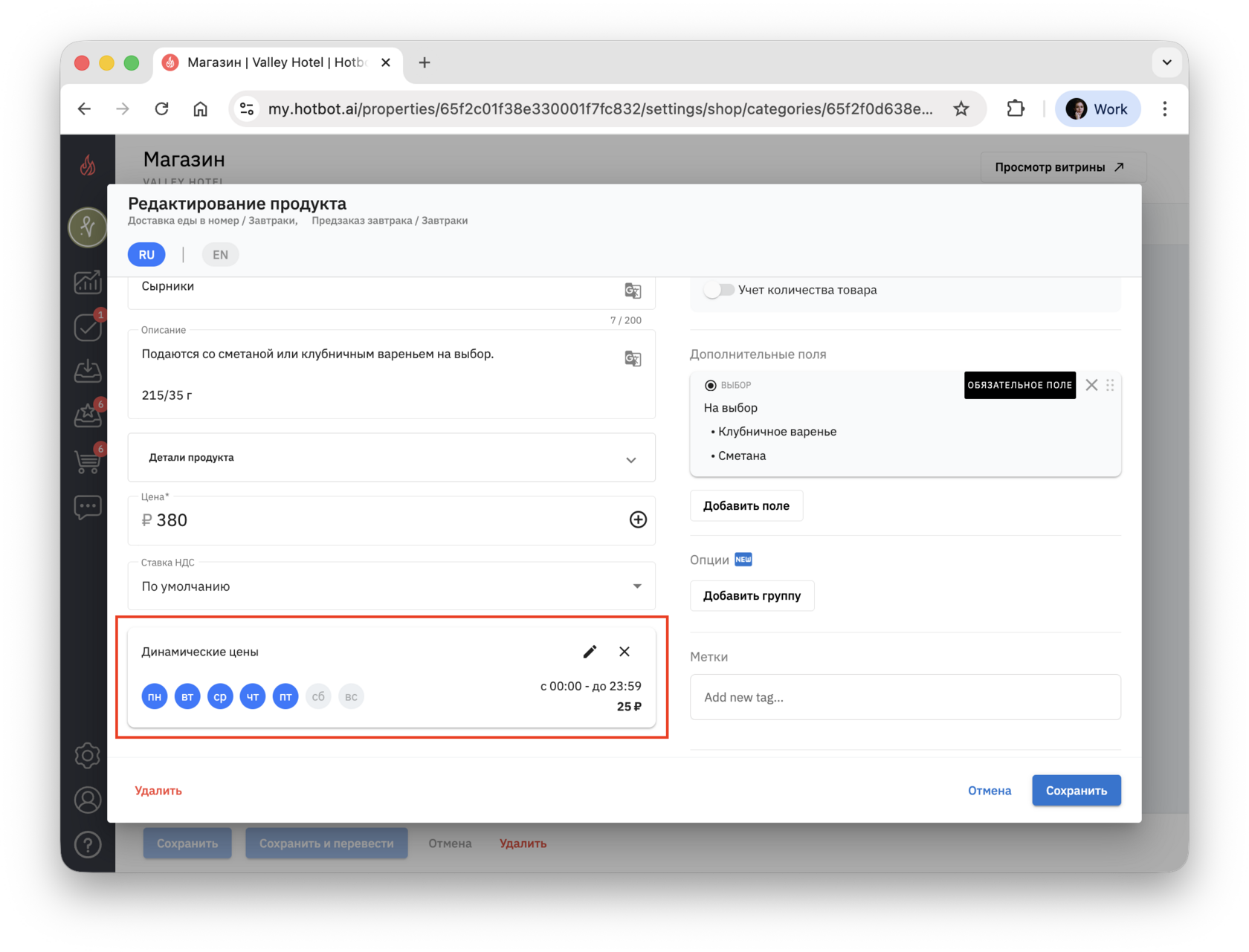Click ОБЯЗАТЕЛЬНОЕ ПОЛЕ badge

[x=1020, y=385]
